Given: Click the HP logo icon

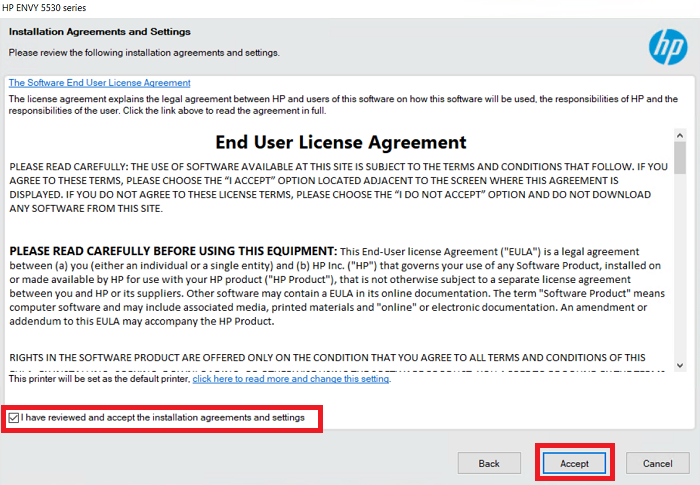Looking at the screenshot, I should point(668,47).
